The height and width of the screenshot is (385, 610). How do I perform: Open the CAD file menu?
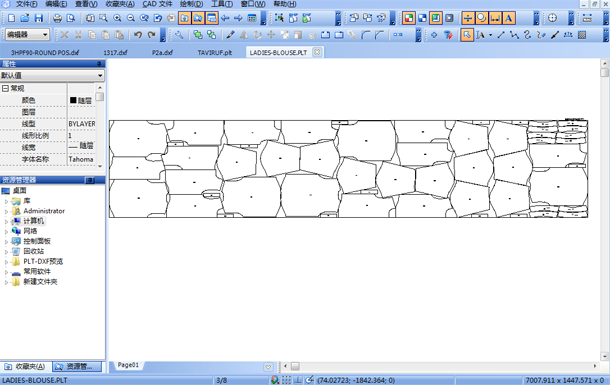157,4
